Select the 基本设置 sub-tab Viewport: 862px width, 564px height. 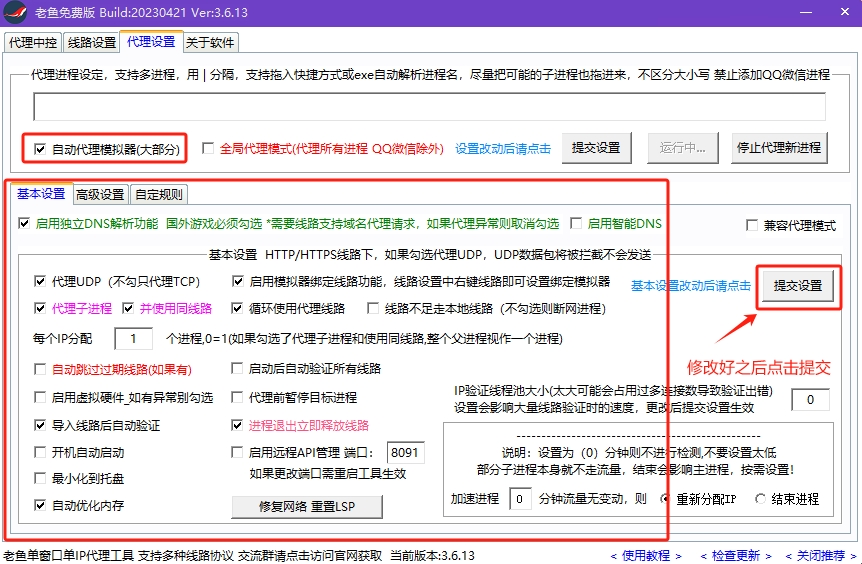click(41, 193)
